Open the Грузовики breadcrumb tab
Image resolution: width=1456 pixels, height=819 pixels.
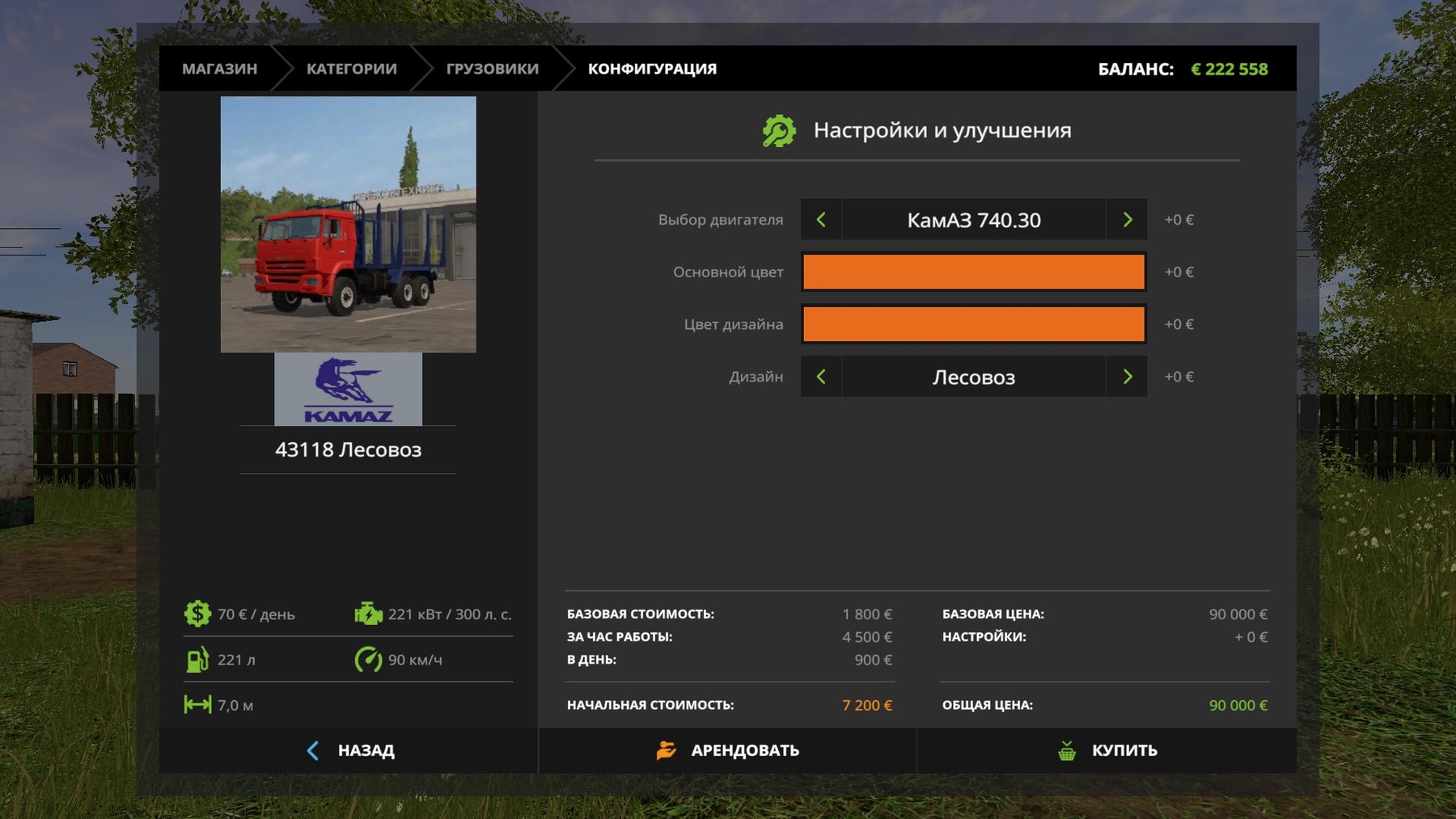(x=492, y=69)
